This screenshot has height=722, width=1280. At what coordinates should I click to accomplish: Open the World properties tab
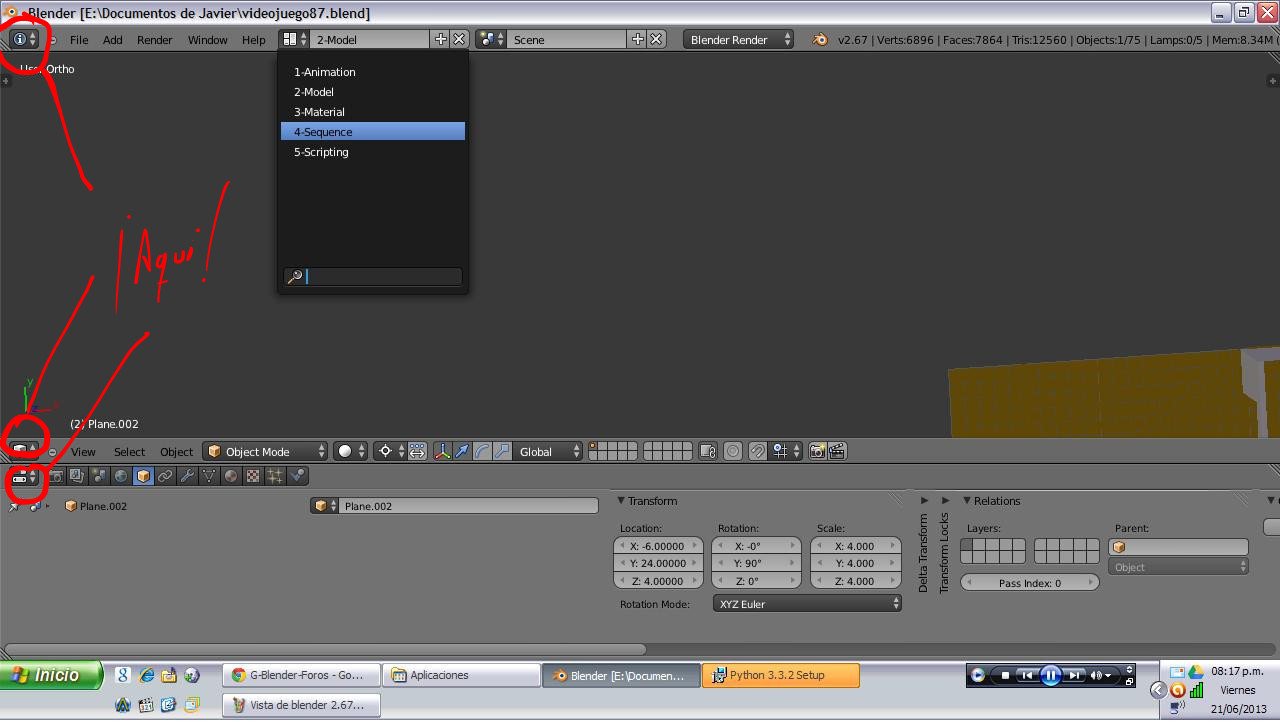click(x=121, y=477)
